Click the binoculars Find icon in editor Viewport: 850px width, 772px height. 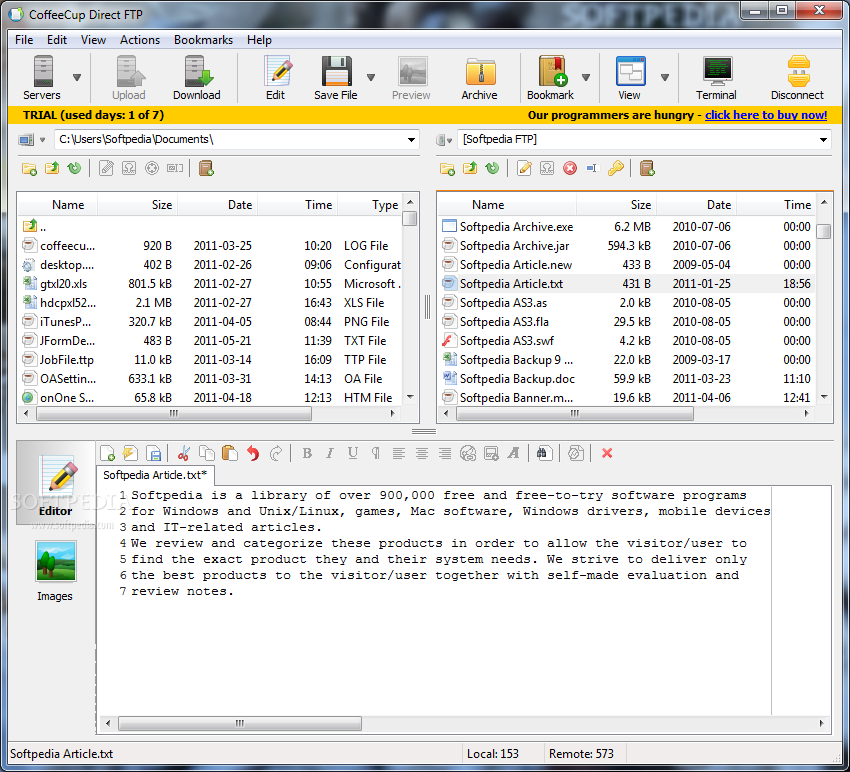pyautogui.click(x=544, y=453)
